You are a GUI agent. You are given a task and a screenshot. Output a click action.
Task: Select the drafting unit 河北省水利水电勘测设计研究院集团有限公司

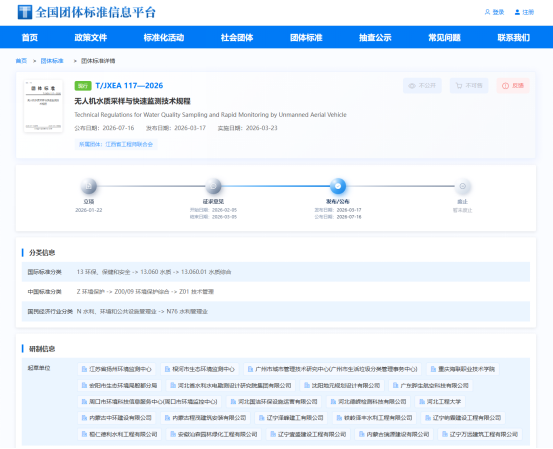pos(231,386)
